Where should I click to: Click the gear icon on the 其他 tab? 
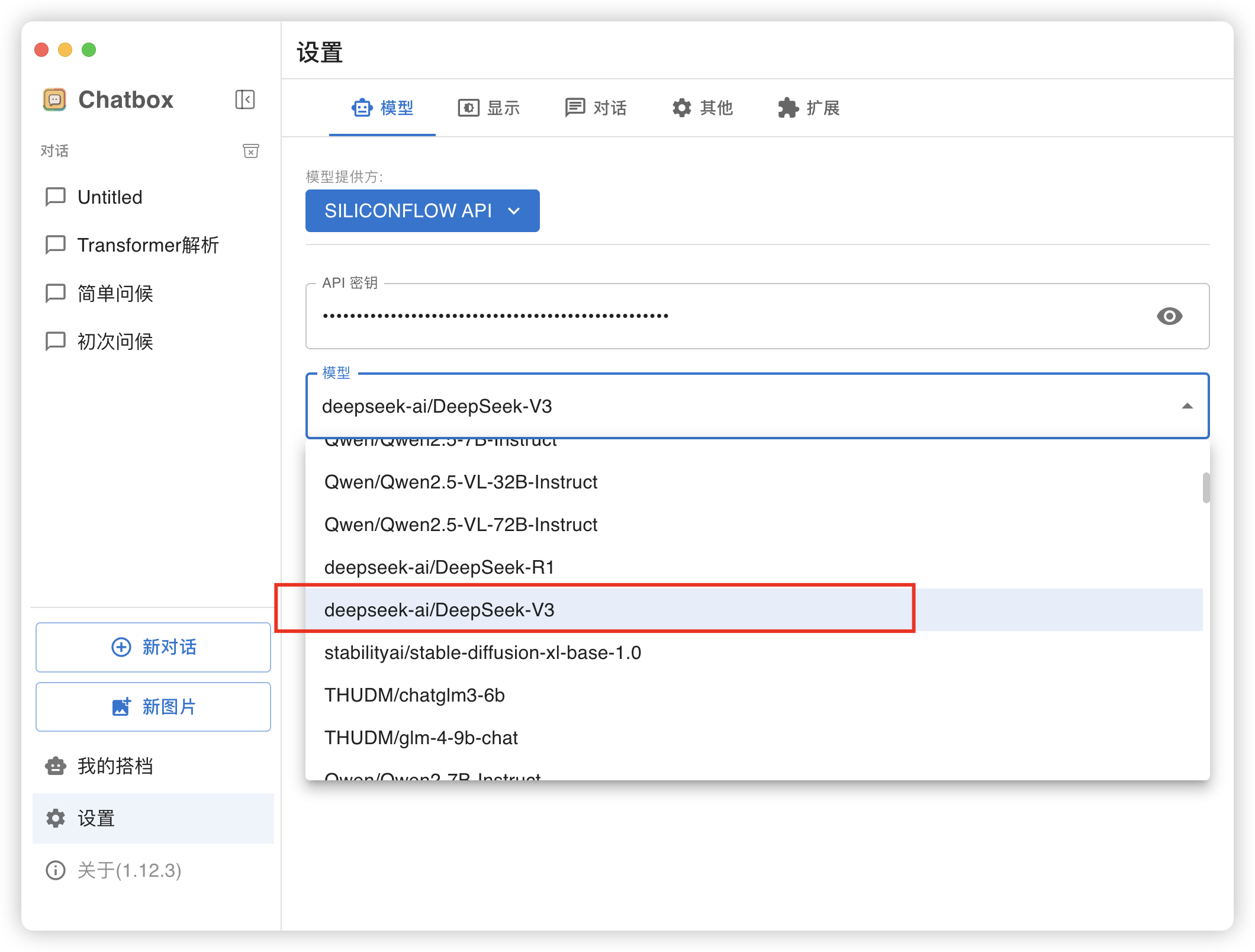[682, 108]
